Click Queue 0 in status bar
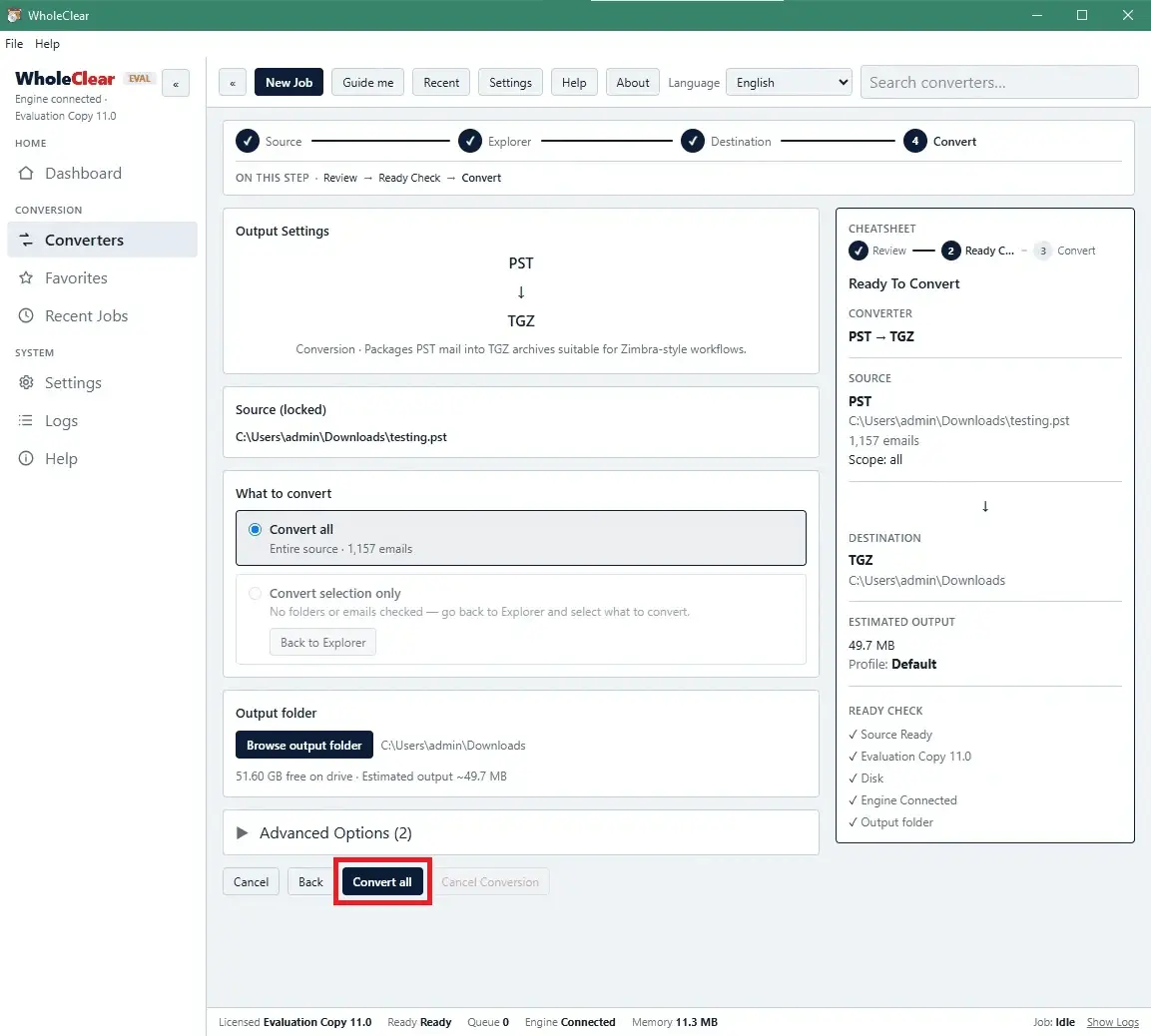1151x1036 pixels. tap(488, 1022)
